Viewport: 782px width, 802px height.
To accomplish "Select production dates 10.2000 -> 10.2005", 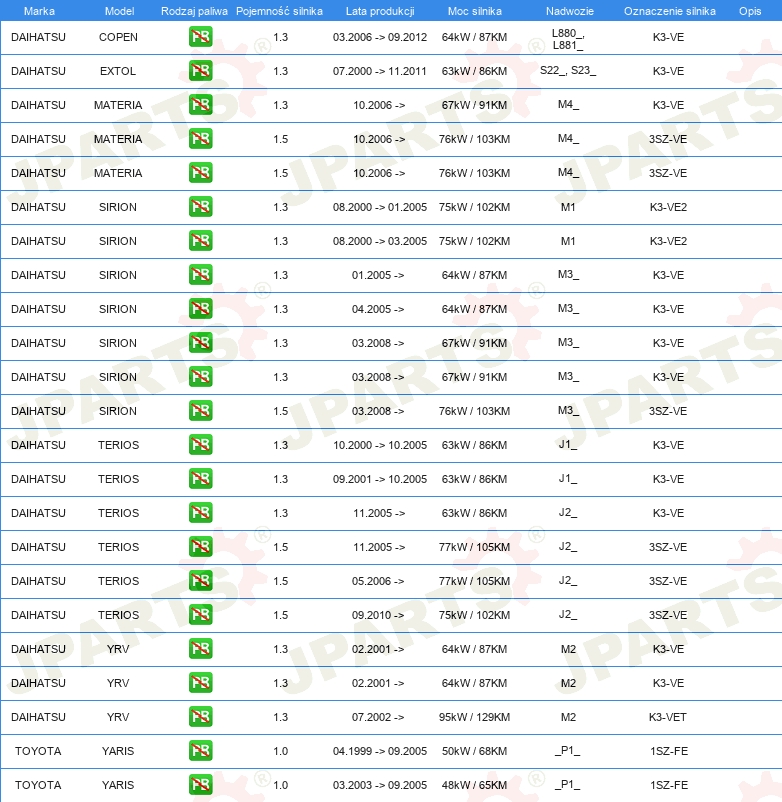I will (x=379, y=444).
